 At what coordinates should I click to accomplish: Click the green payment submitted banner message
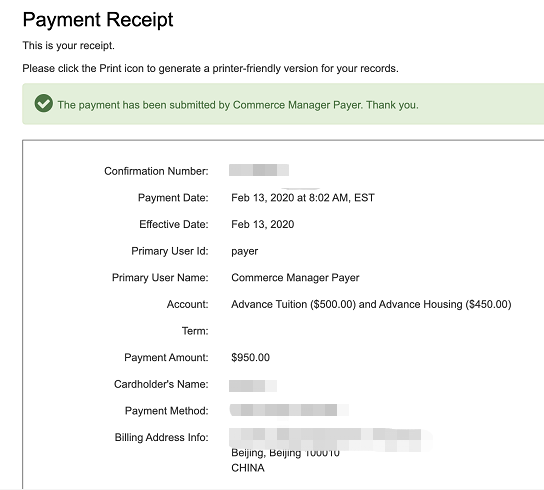(x=238, y=105)
